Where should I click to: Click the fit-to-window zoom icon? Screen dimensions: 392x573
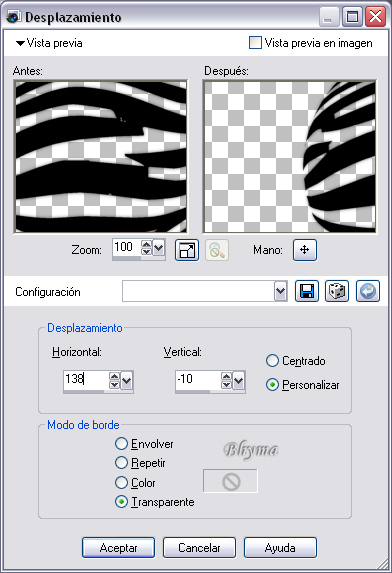187,250
